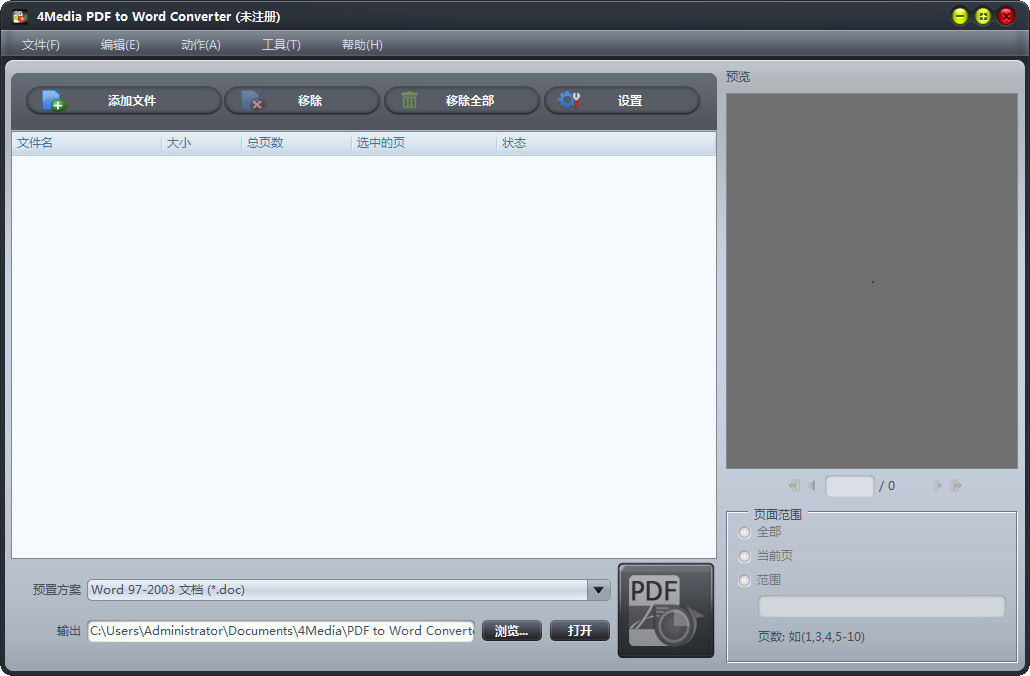1030x676 pixels.
Task: Click the Add File (添加文件) button
Action: pyautogui.click(x=123, y=101)
